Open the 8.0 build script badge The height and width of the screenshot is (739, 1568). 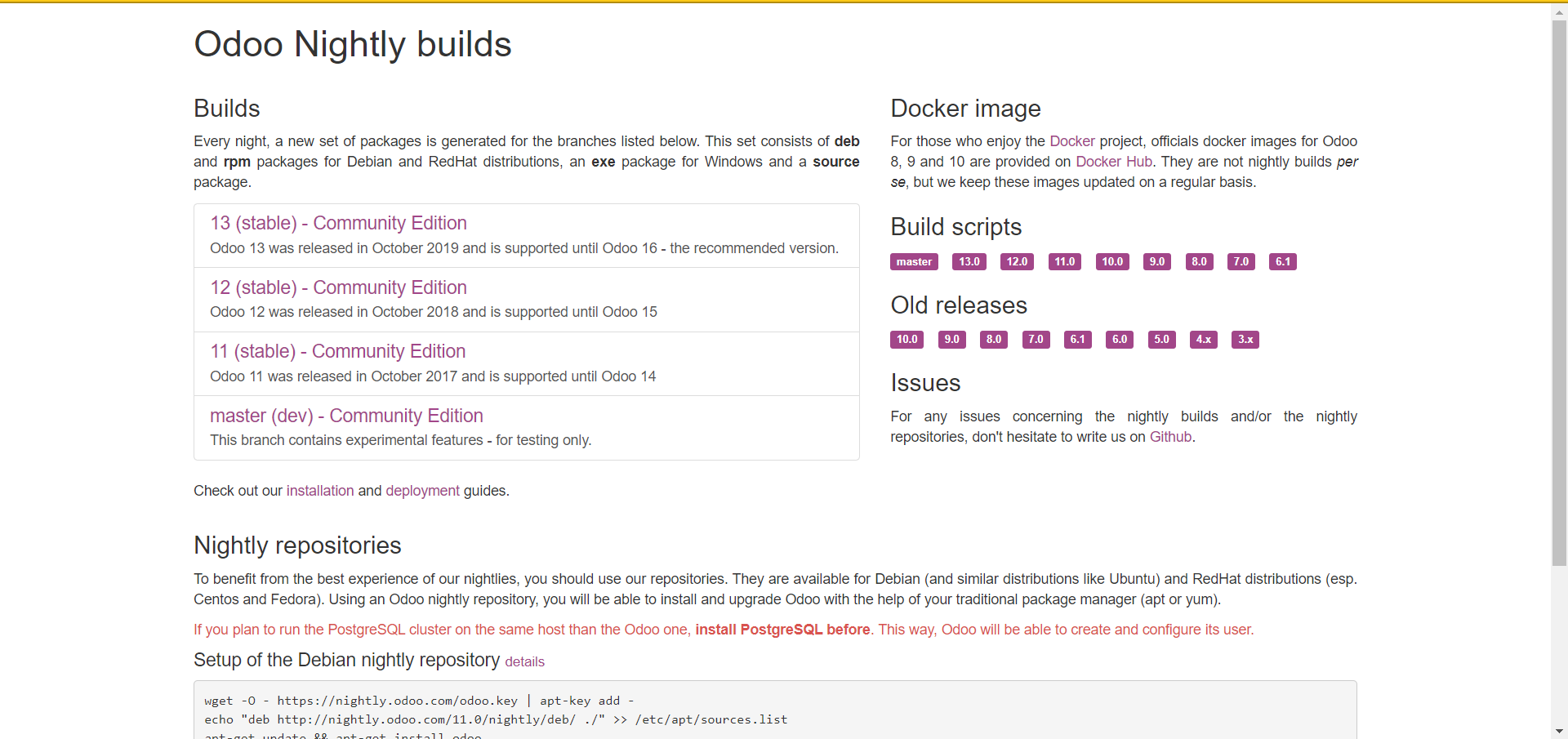pyautogui.click(x=1199, y=262)
